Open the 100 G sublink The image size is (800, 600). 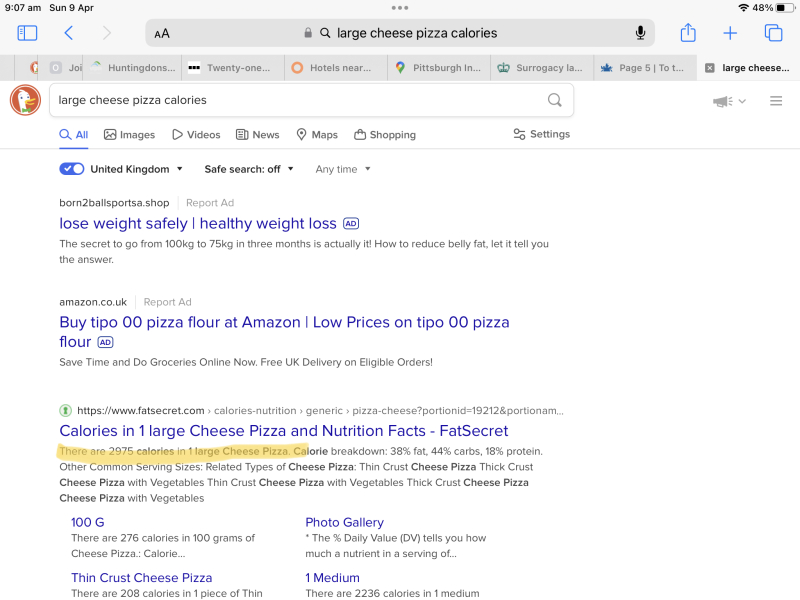[88, 522]
